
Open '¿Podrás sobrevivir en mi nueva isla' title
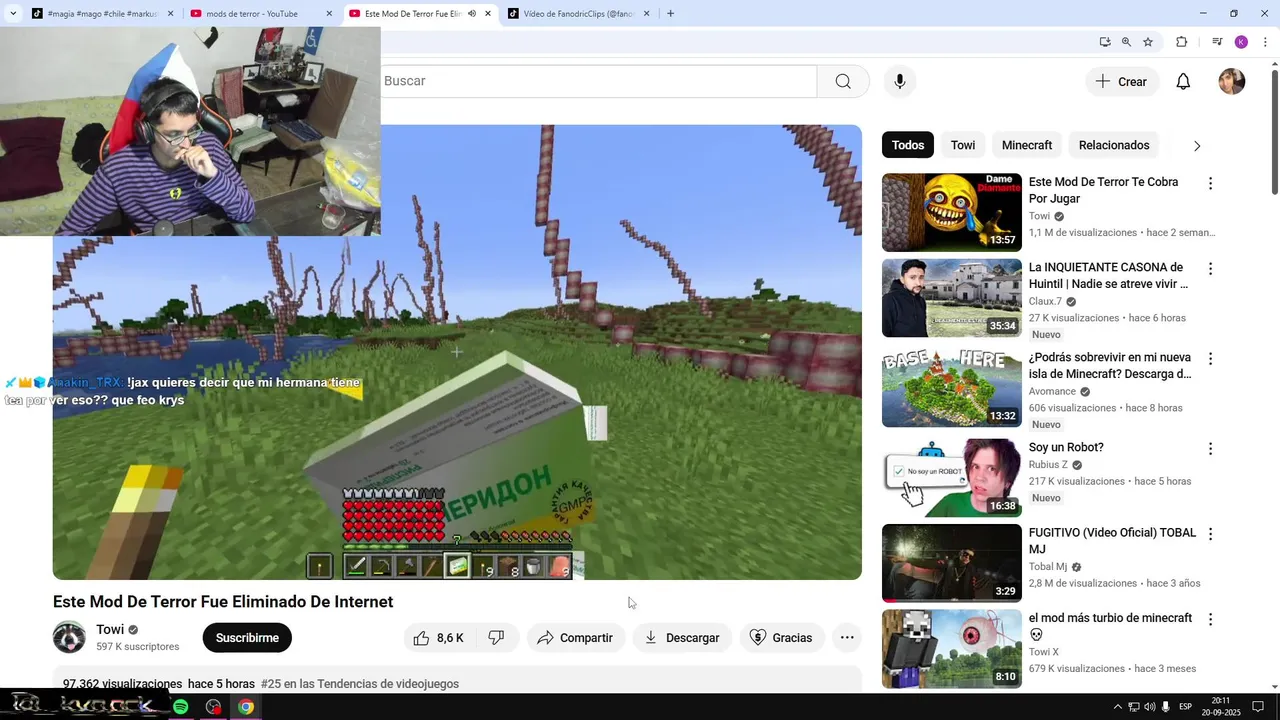tap(1110, 366)
